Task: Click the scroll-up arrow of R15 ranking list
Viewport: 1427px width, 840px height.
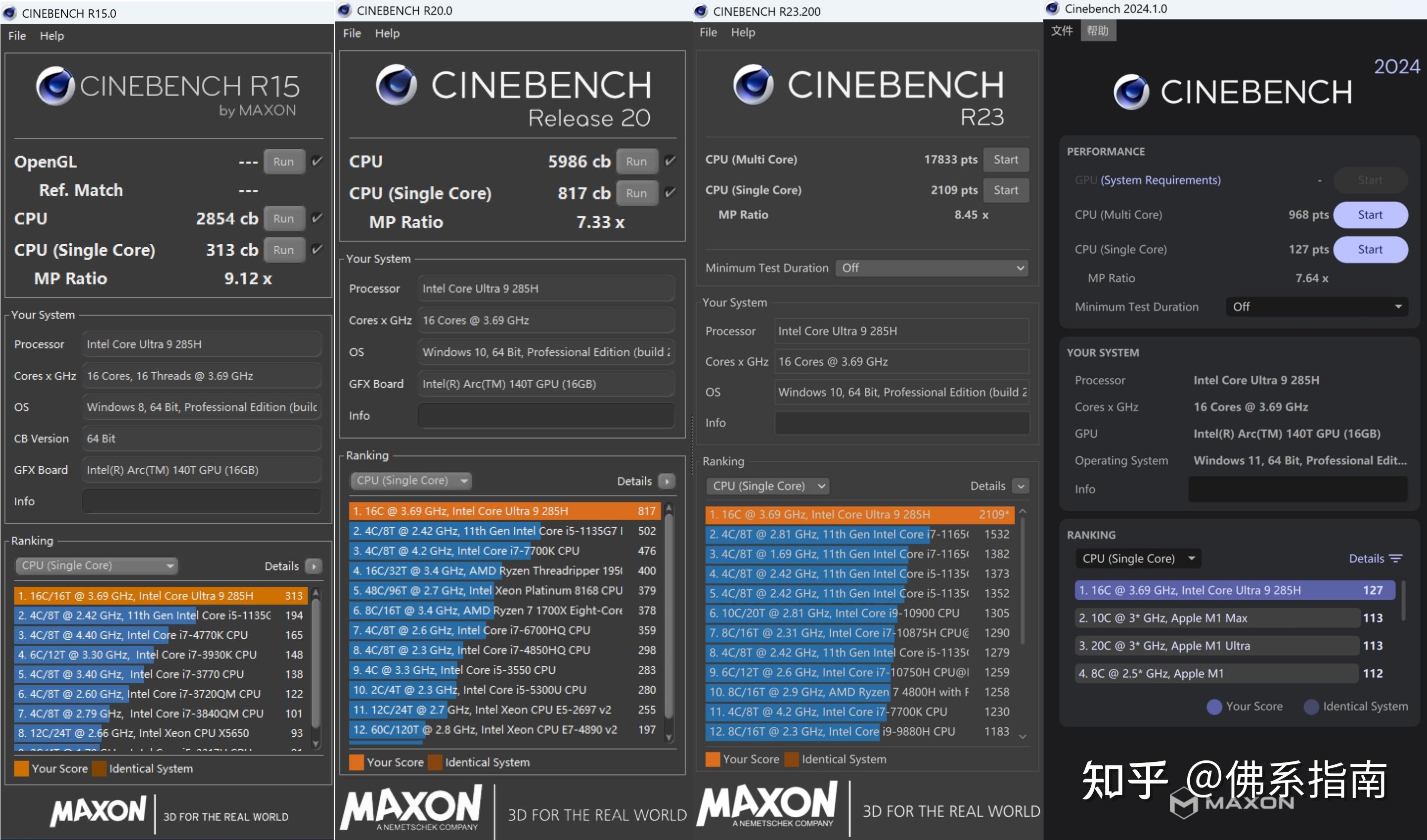Action: point(316,592)
